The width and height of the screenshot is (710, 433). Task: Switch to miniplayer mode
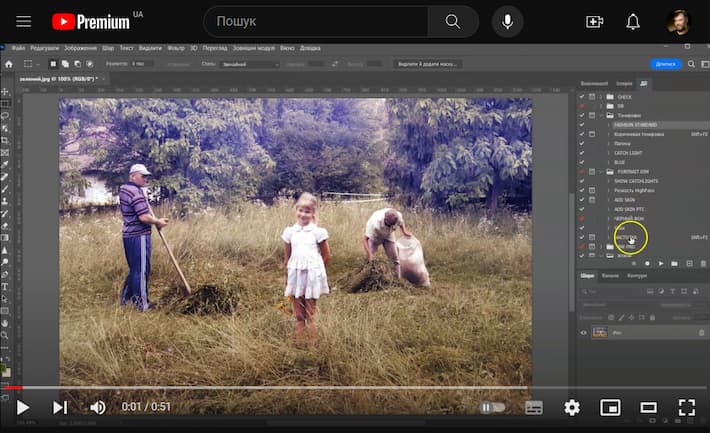(610, 407)
